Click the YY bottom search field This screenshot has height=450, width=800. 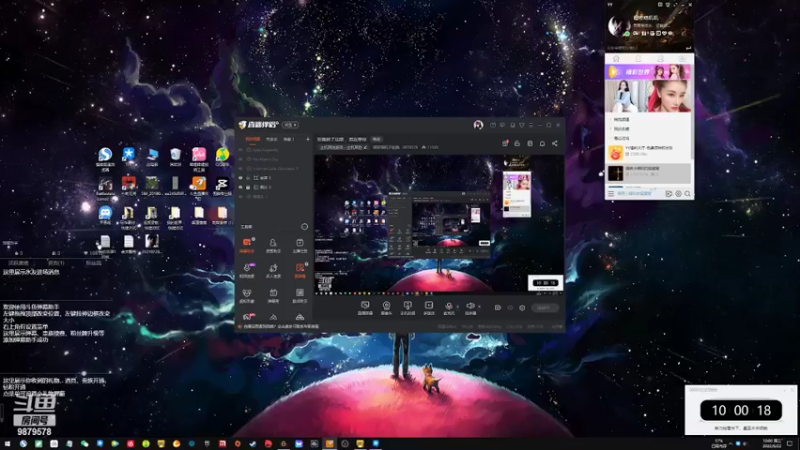coord(639,194)
